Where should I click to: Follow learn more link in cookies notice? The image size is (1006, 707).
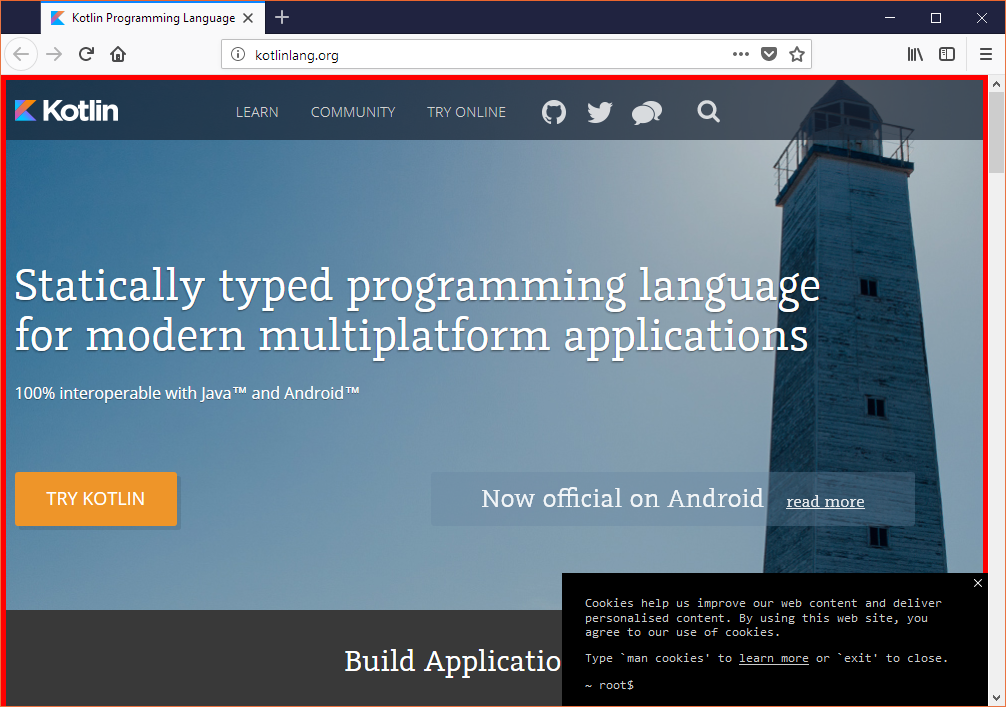[x=774, y=658]
